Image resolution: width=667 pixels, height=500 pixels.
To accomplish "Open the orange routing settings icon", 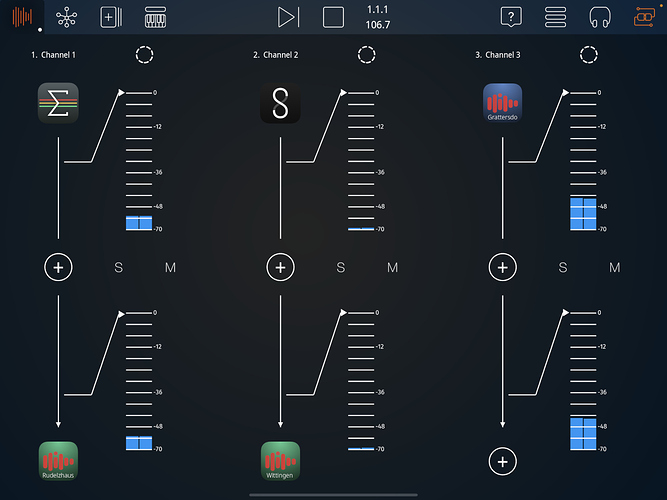I will pyautogui.click(x=644, y=17).
